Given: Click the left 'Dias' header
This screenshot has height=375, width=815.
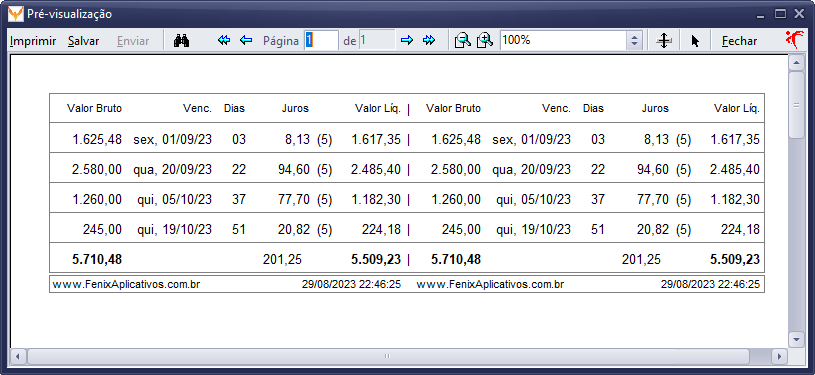Looking at the screenshot, I should (234, 109).
